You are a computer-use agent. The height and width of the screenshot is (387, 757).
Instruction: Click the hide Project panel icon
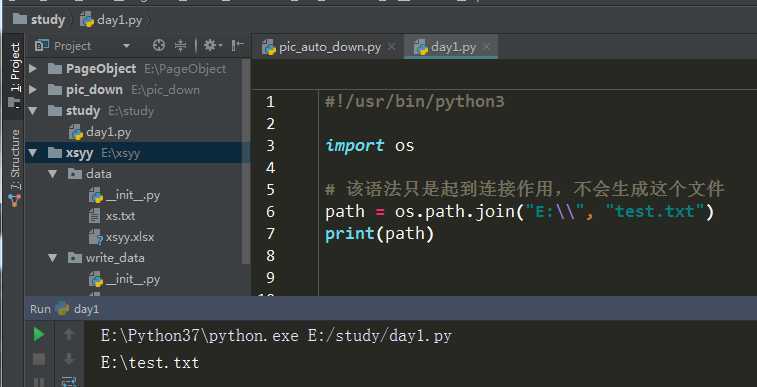pyautogui.click(x=238, y=46)
